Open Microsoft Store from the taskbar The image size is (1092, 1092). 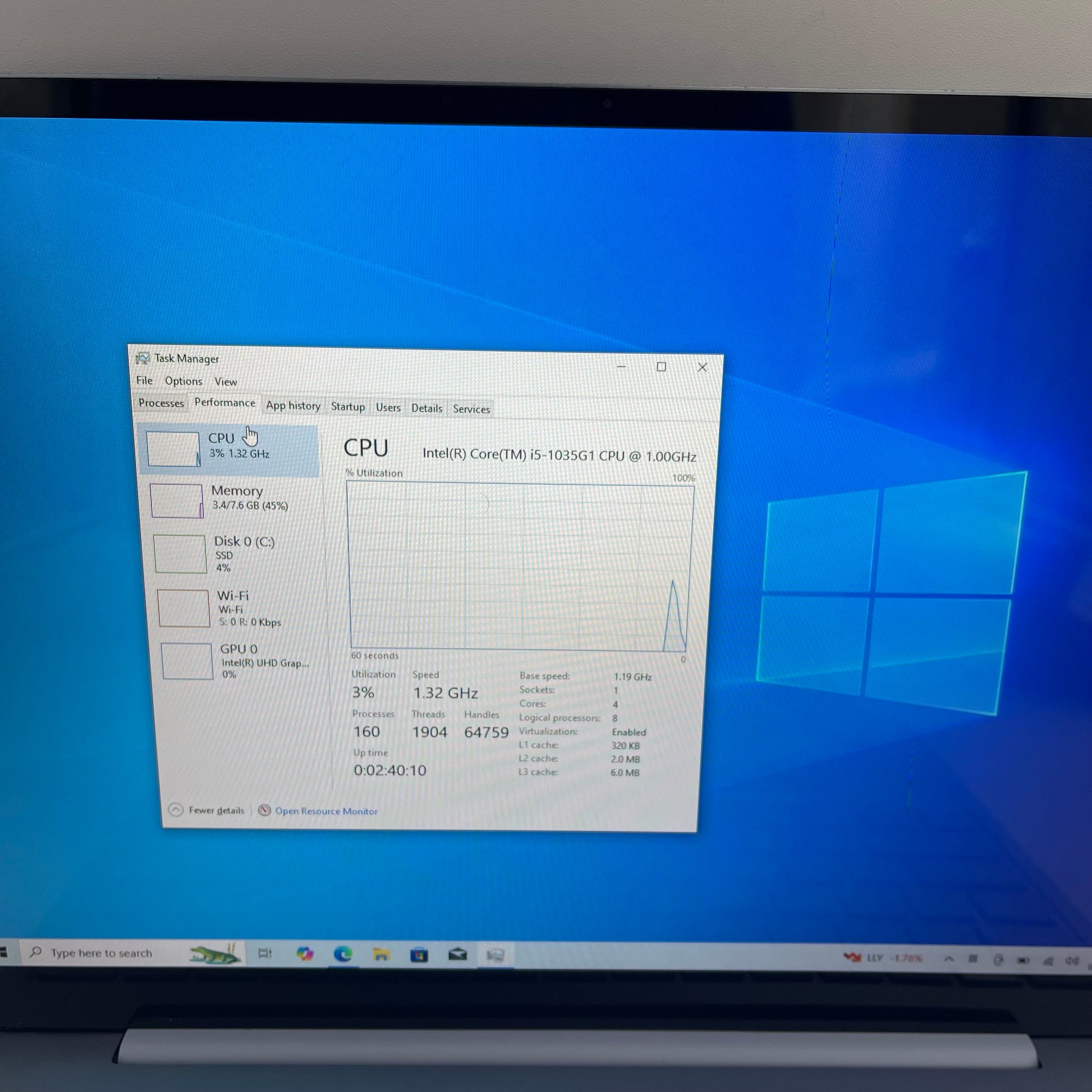[x=419, y=956]
